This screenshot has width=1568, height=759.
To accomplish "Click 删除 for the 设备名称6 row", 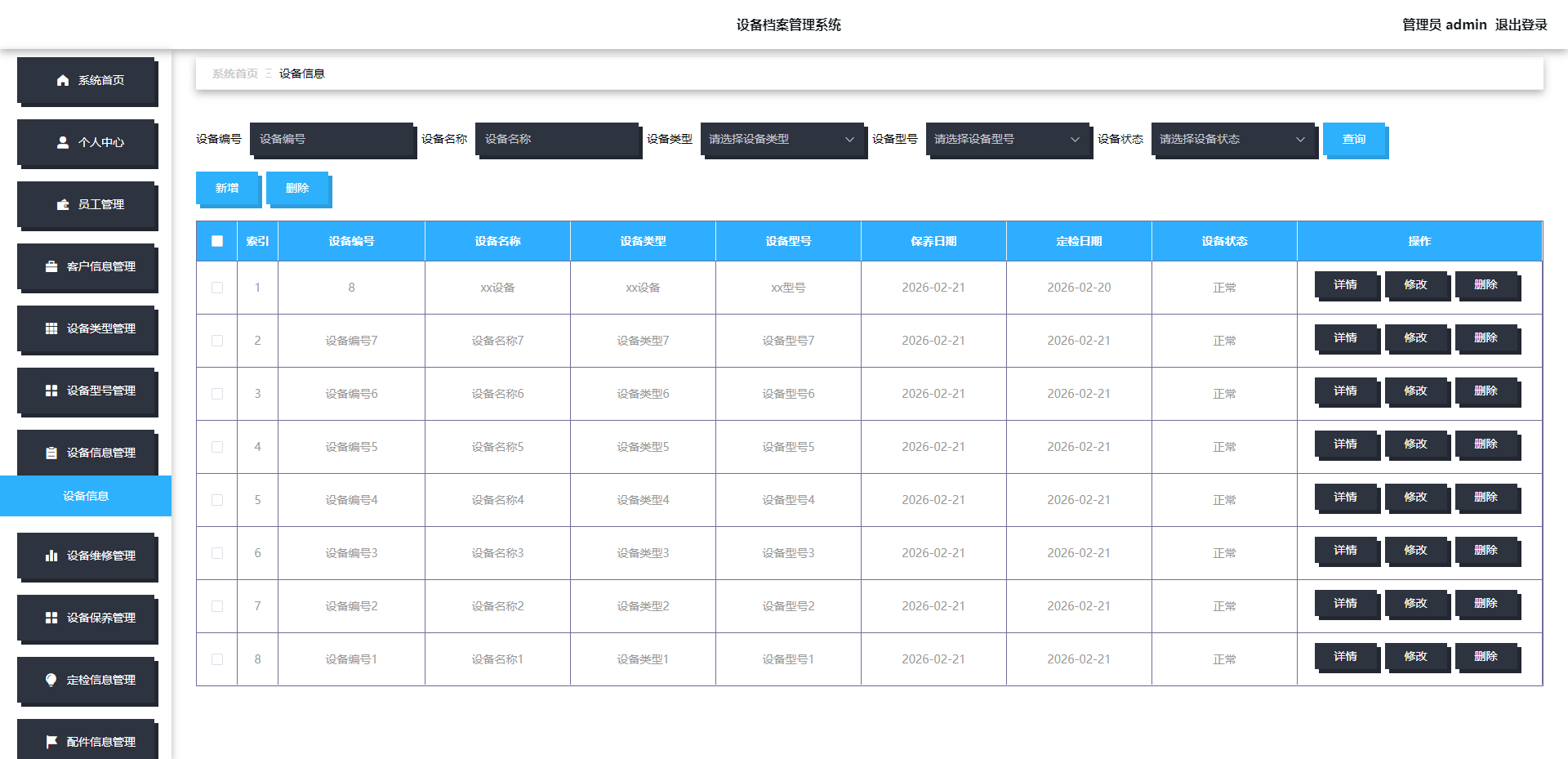I will pos(1486,391).
